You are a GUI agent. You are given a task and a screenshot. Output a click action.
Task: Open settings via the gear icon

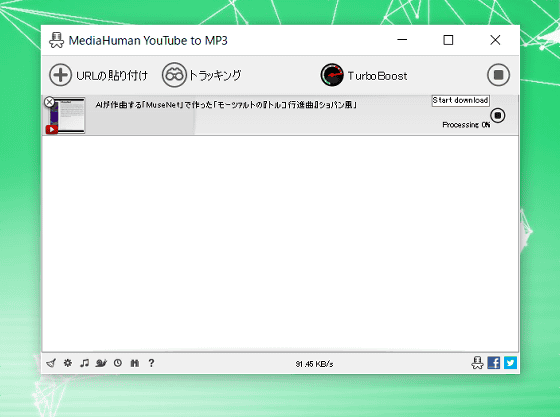68,363
